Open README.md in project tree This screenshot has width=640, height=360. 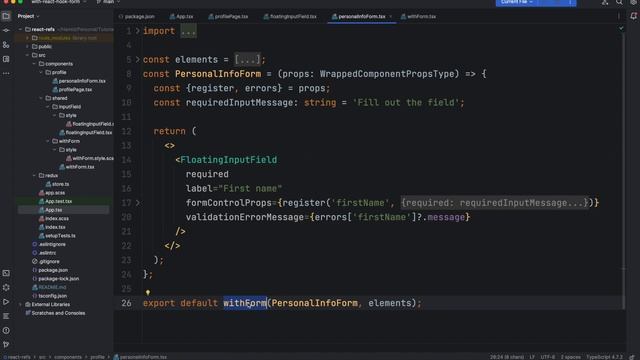pos(49,287)
